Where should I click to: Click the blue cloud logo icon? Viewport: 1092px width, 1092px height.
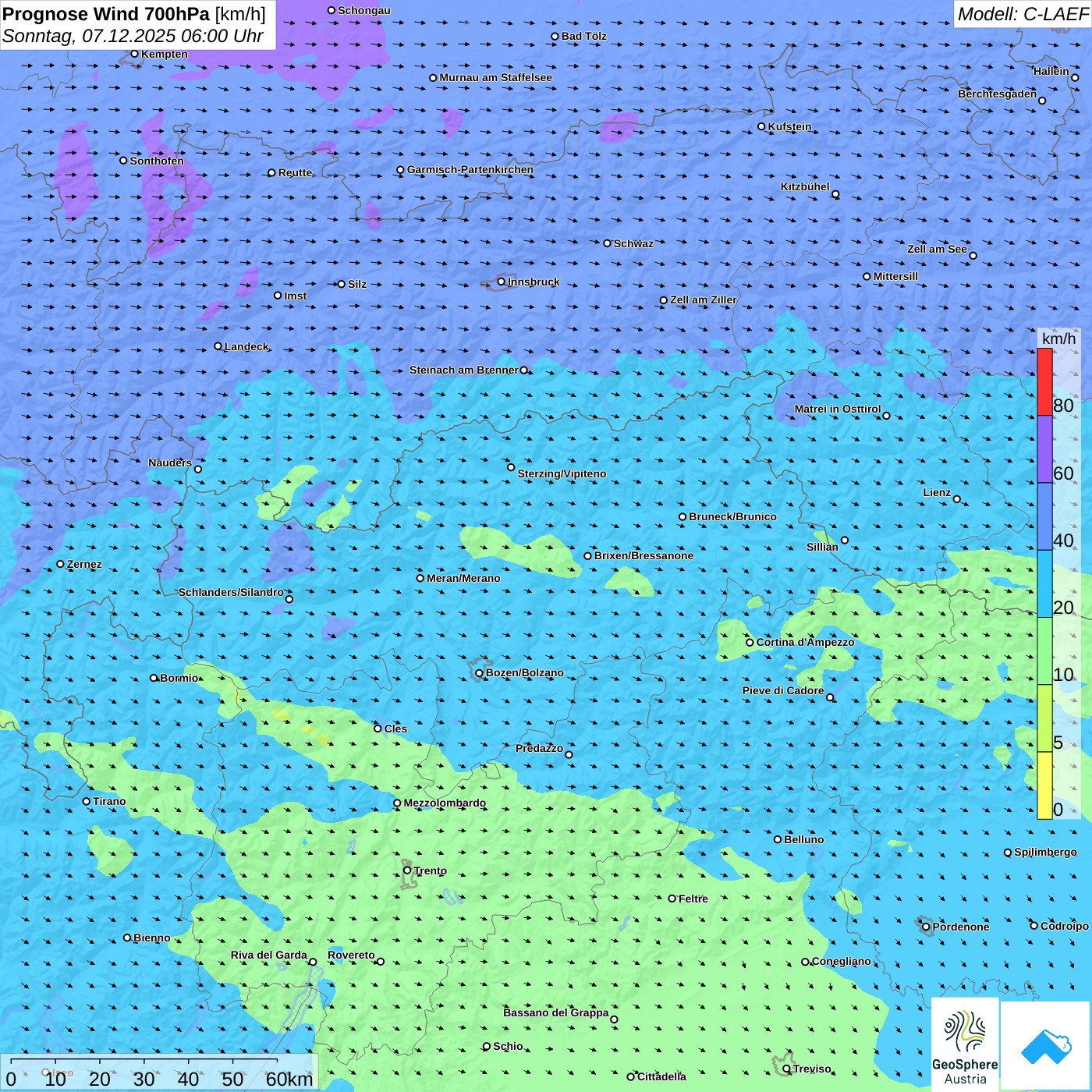(x=1045, y=1045)
